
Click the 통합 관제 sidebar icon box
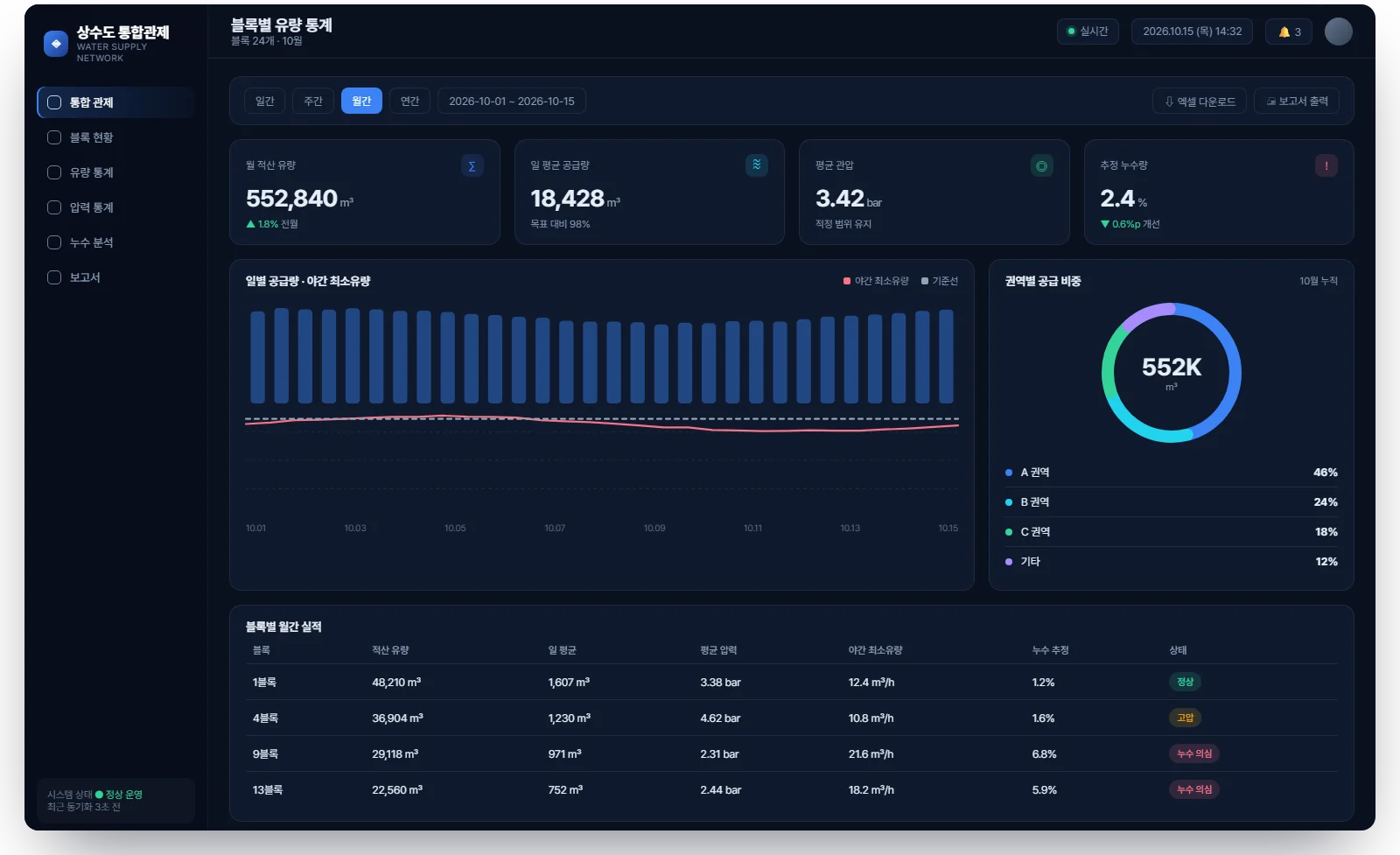click(x=54, y=102)
